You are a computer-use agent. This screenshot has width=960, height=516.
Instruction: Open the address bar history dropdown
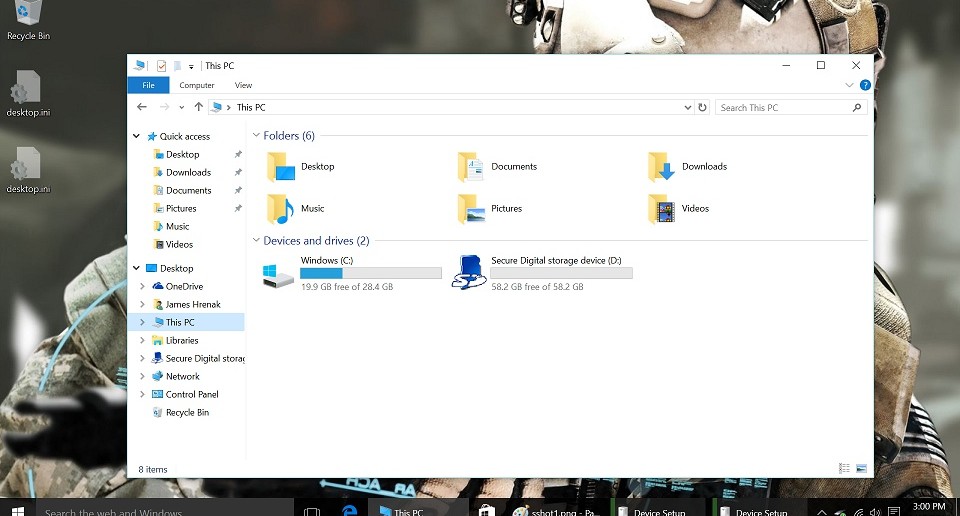click(x=688, y=107)
